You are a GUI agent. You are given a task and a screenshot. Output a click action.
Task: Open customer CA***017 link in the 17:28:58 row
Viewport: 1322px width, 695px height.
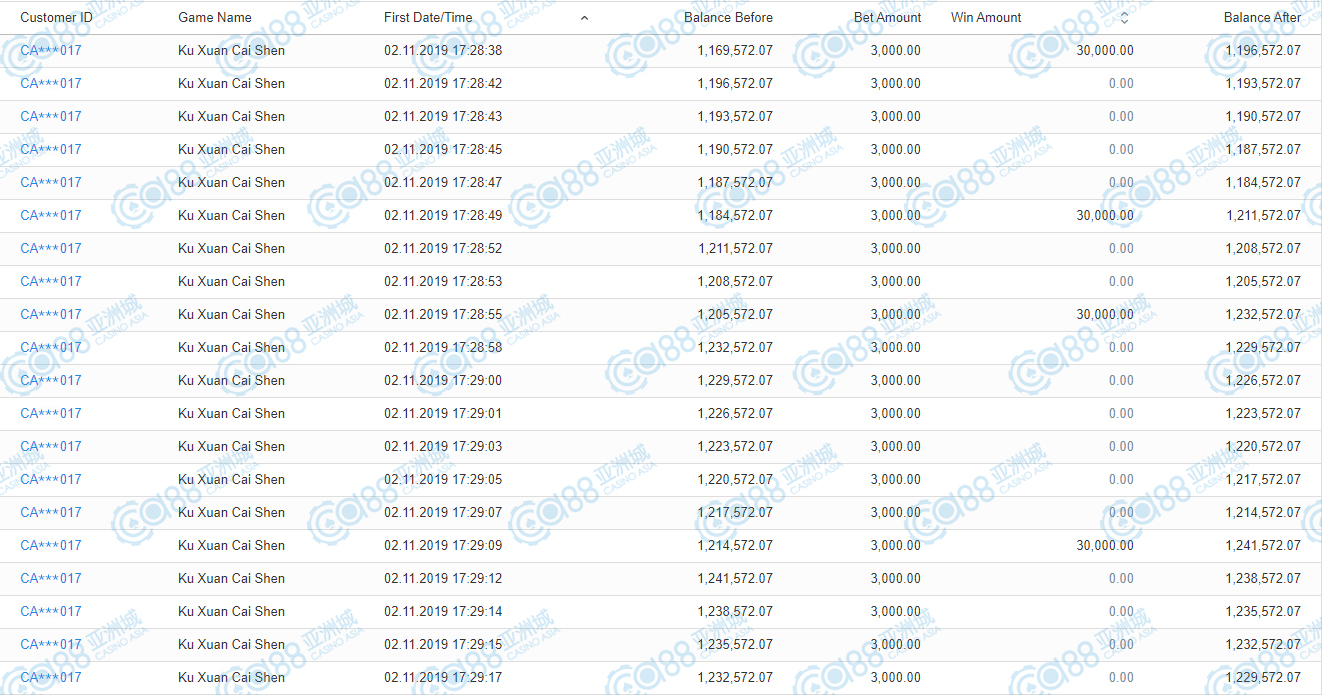pyautogui.click(x=51, y=347)
